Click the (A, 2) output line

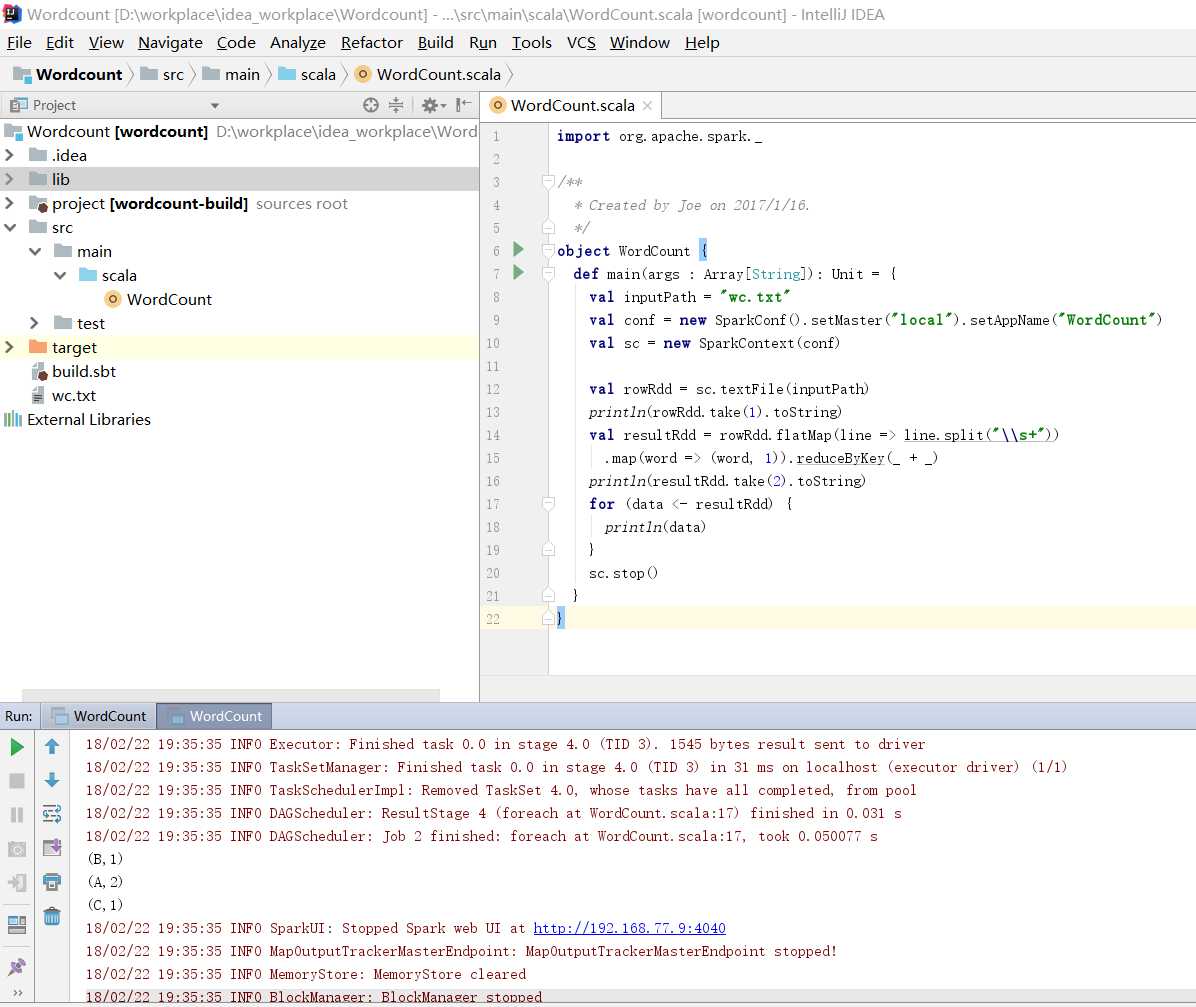[x=105, y=882]
